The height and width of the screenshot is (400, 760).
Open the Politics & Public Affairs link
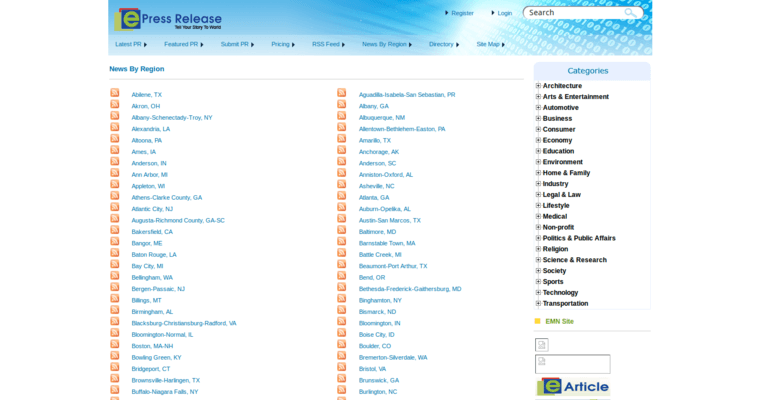(x=579, y=238)
